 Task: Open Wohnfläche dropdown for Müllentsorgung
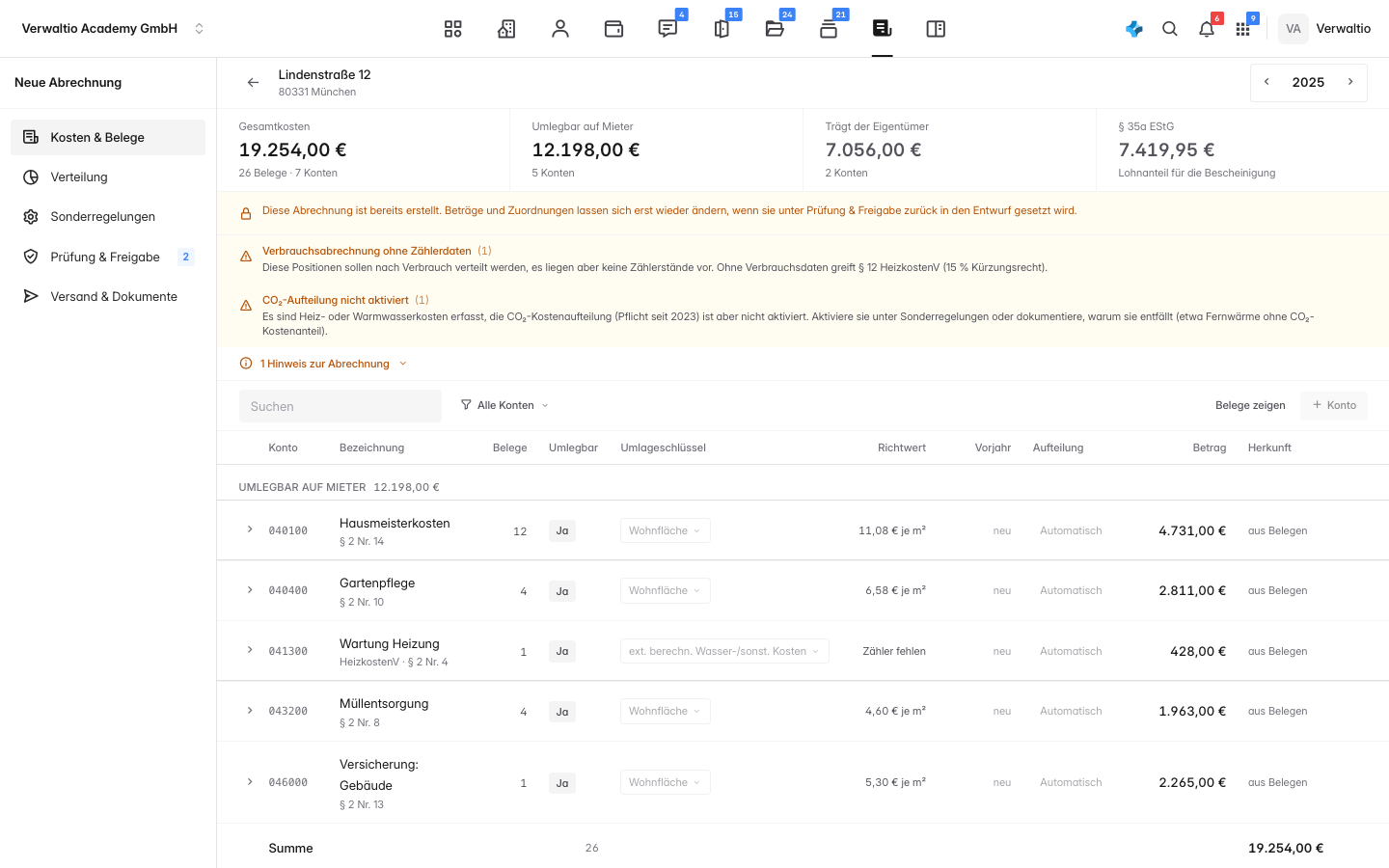(x=666, y=711)
